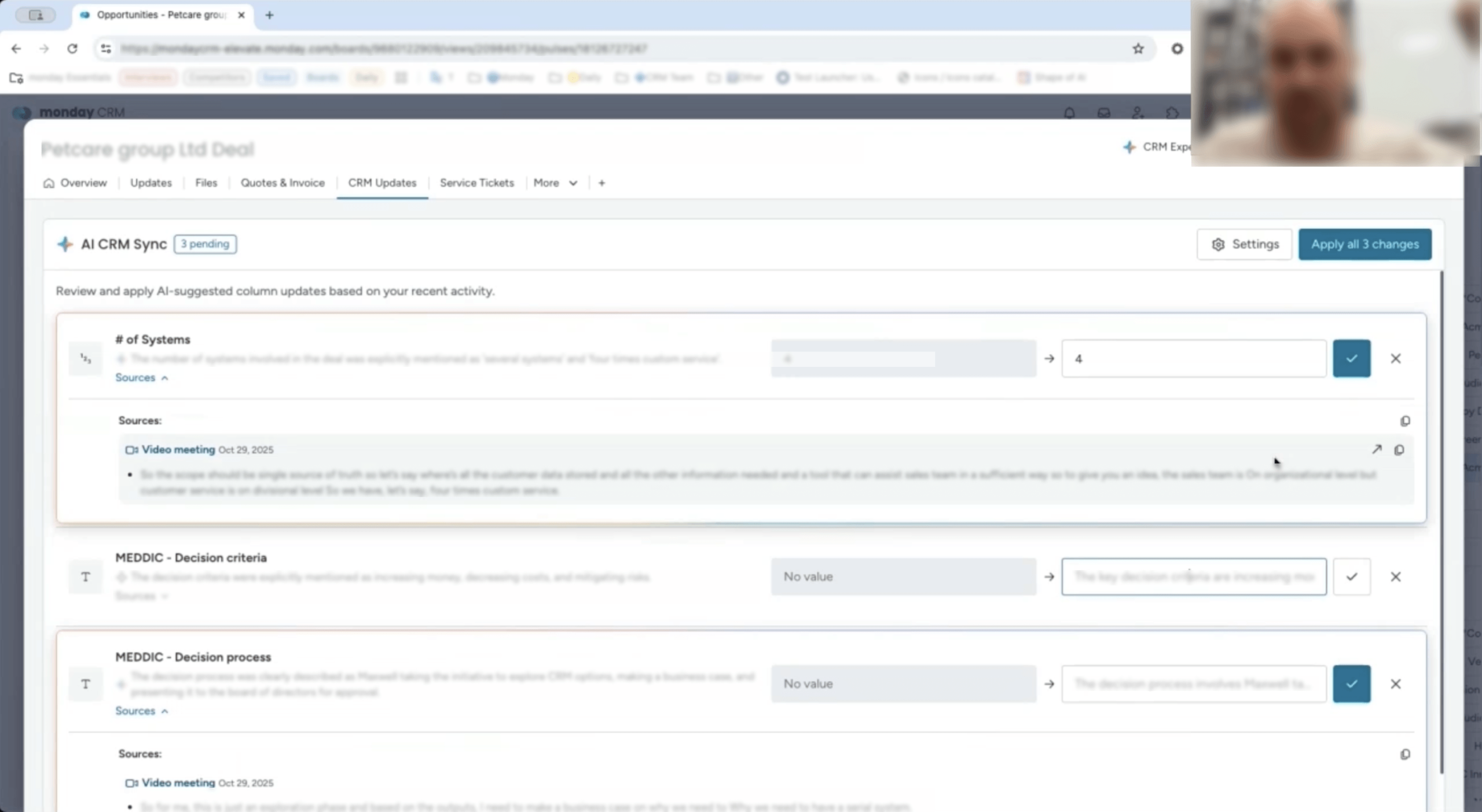Open the tab search button in browser corner
Image resolution: width=1482 pixels, height=812 pixels.
click(36, 15)
